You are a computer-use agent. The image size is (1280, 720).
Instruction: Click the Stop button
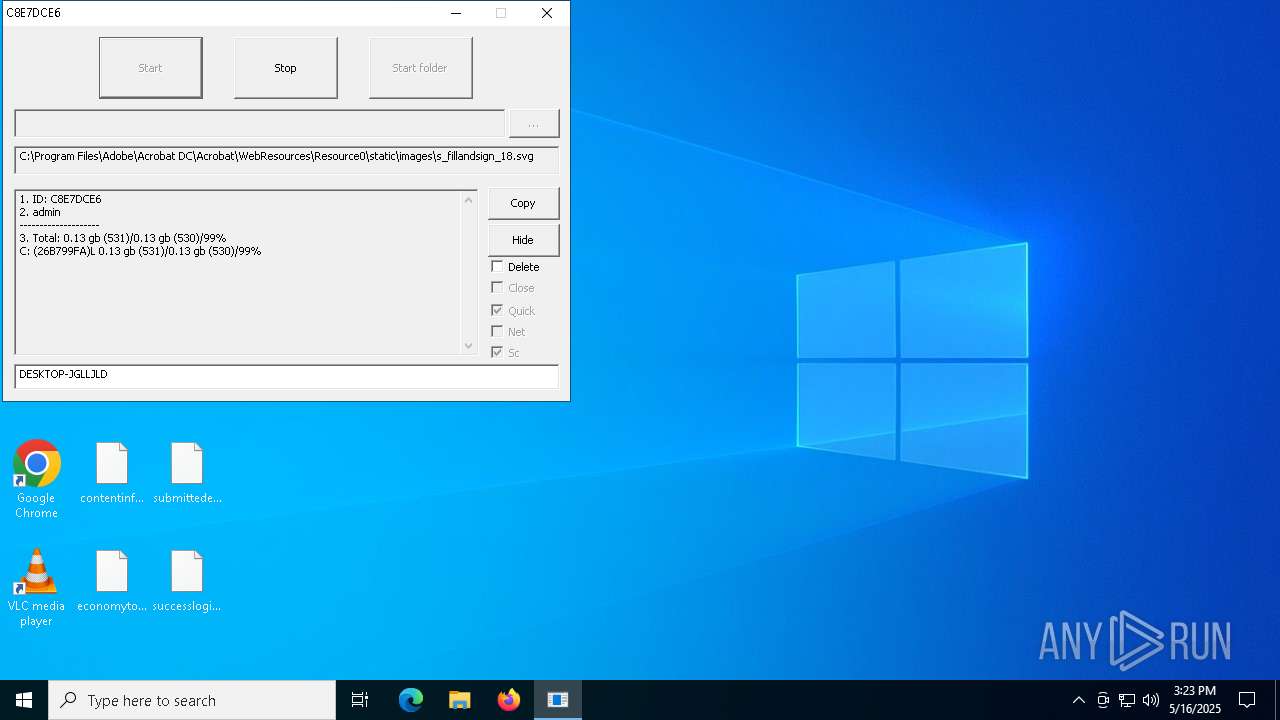pyautogui.click(x=285, y=68)
